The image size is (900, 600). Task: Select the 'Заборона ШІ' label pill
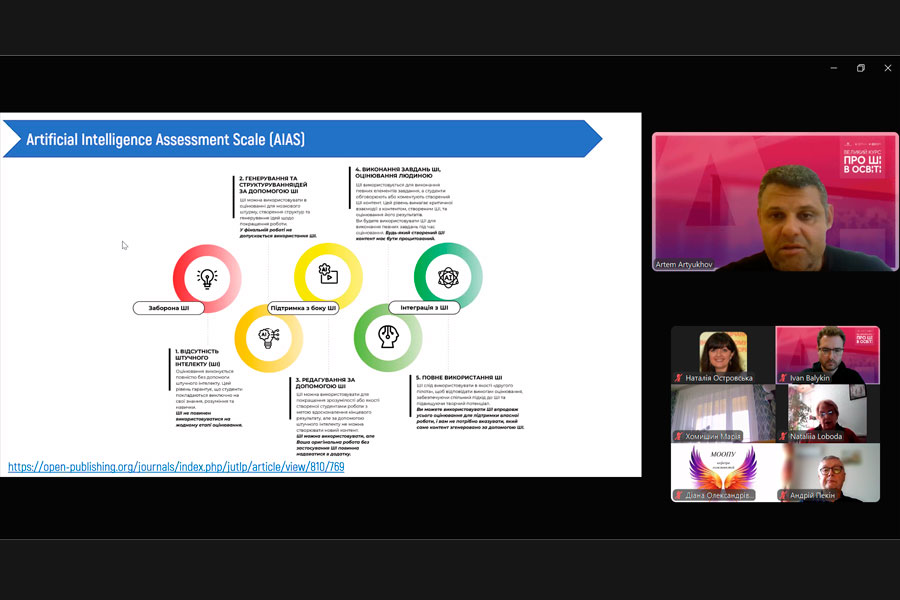tap(169, 308)
